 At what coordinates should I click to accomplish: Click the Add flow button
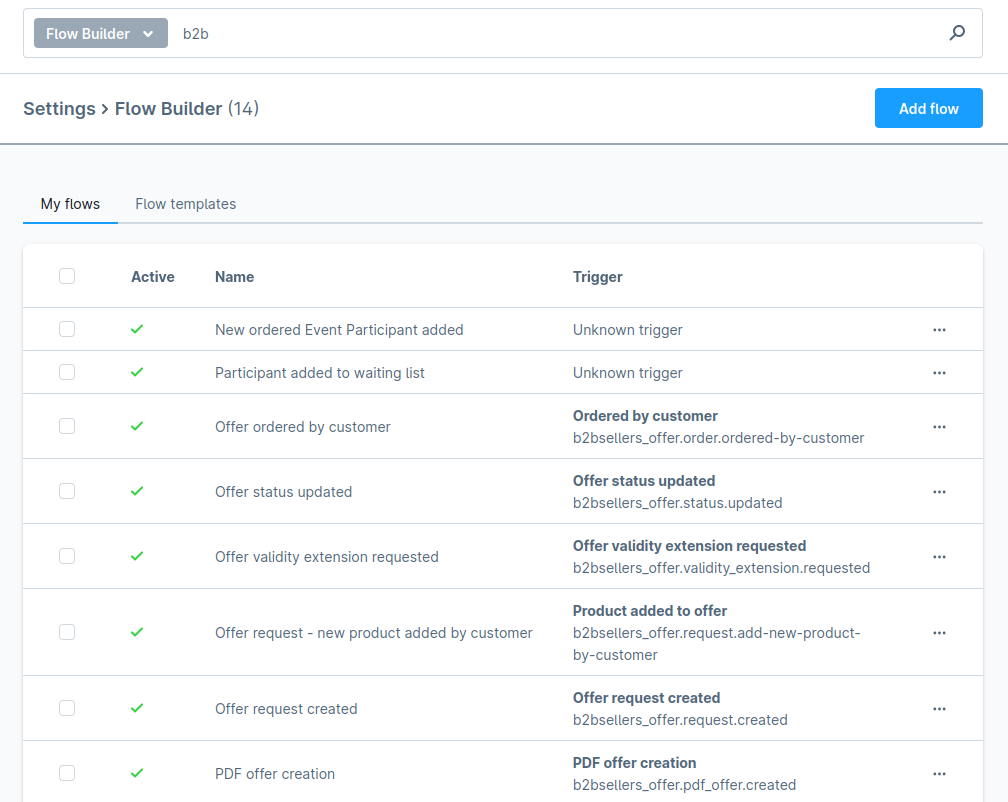point(928,108)
